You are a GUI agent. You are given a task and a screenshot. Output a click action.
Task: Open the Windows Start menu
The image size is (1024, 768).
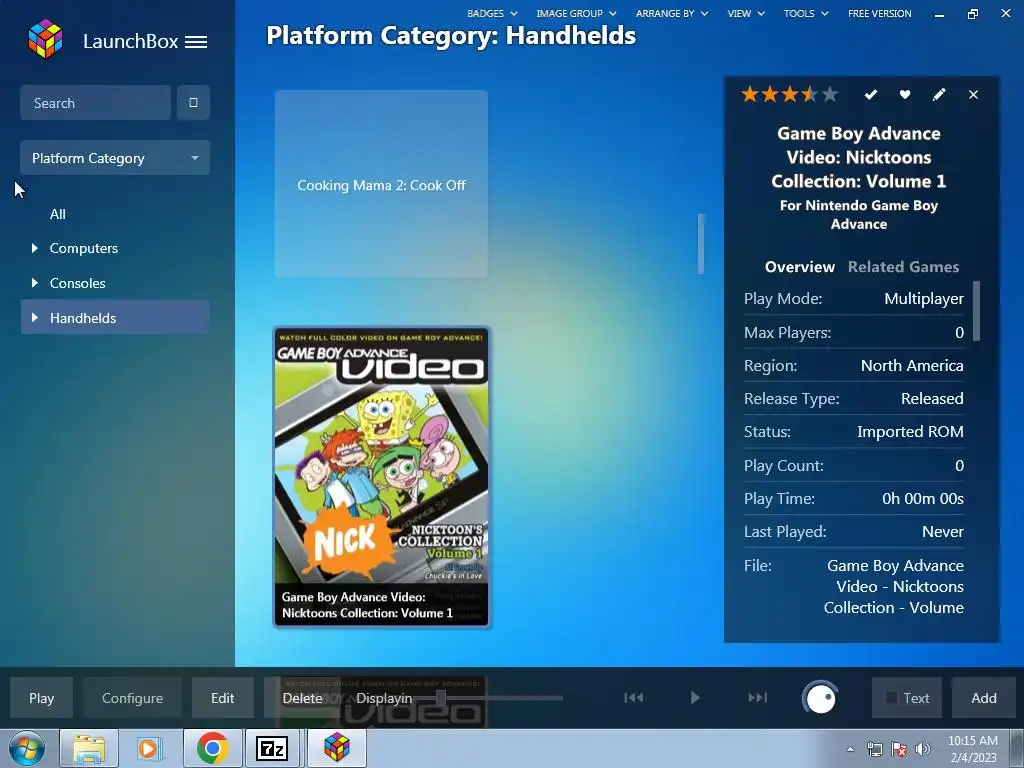[26, 748]
